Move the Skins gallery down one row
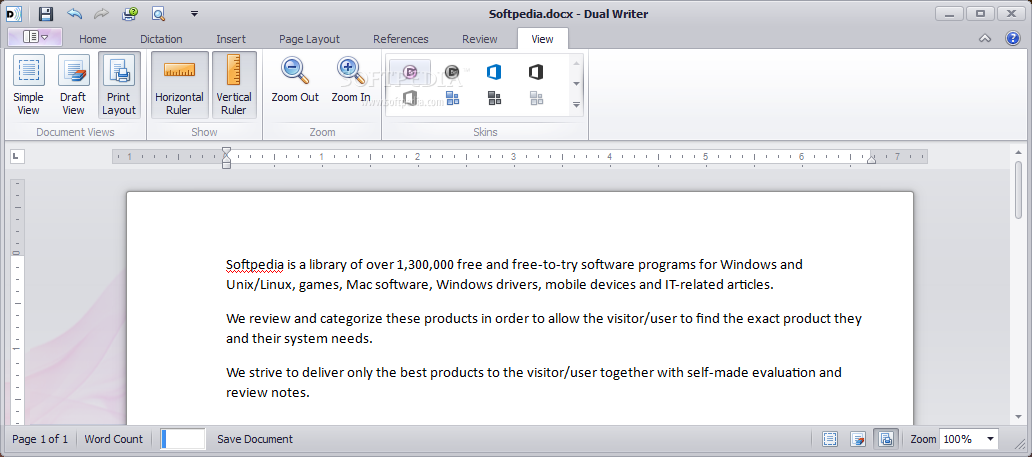Image resolution: width=1032 pixels, height=457 pixels. point(577,84)
